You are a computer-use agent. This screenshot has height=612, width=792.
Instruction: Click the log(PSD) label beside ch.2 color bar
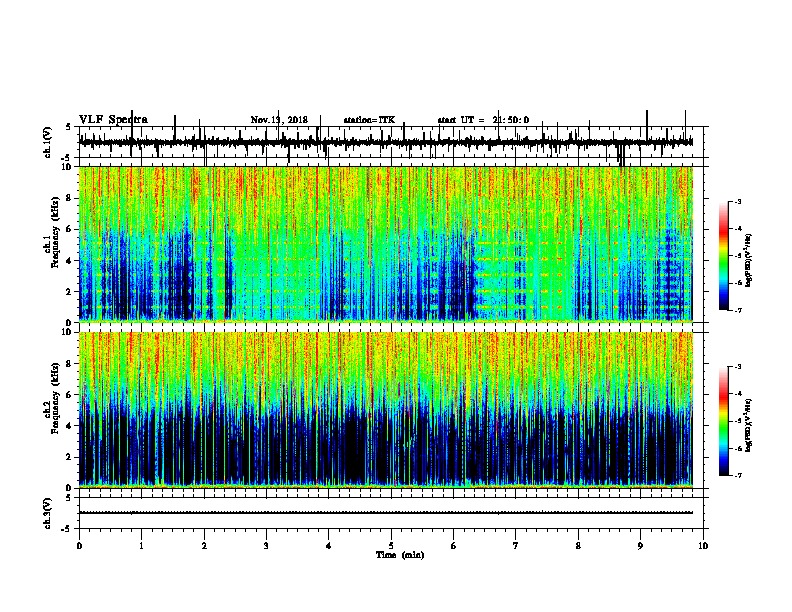click(x=748, y=425)
